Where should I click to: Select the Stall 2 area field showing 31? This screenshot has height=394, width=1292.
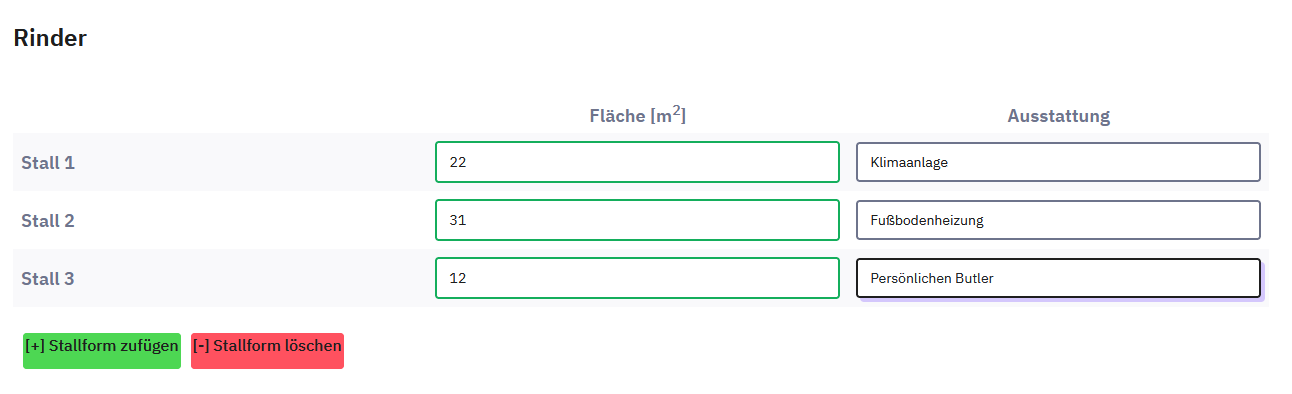pyautogui.click(x=637, y=220)
